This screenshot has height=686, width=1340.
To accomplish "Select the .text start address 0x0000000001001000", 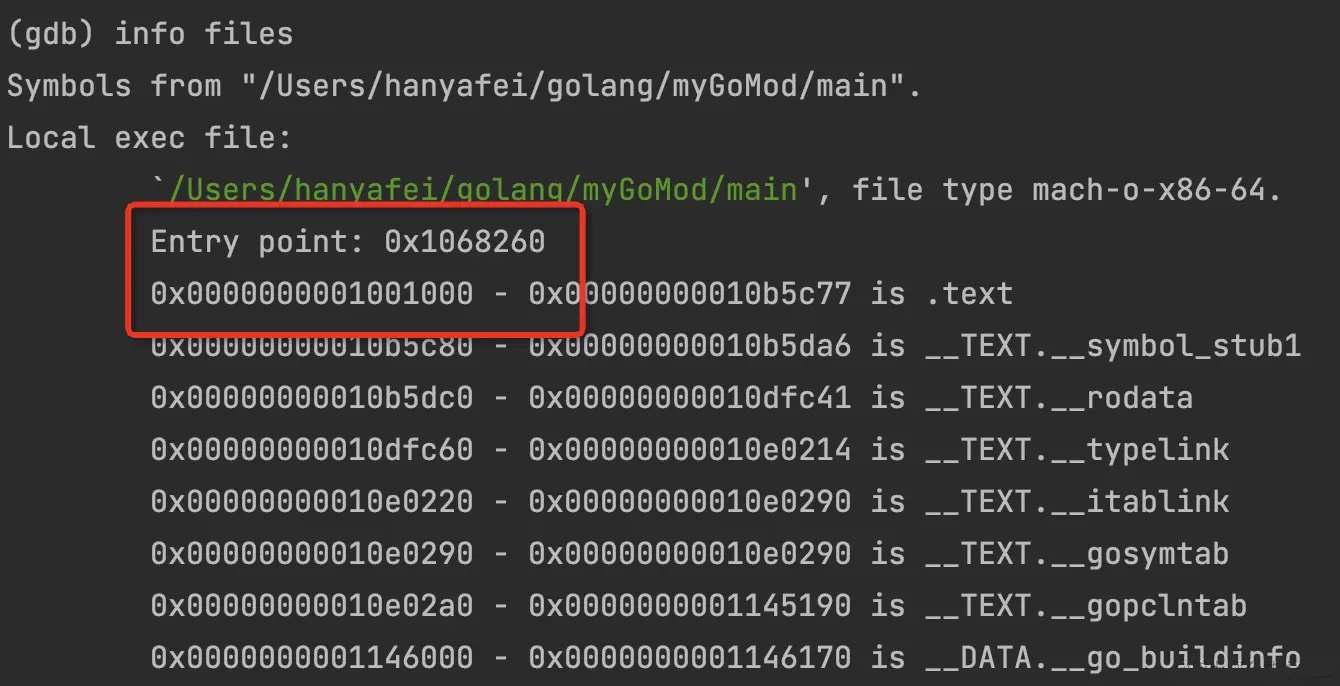I will tap(311, 294).
